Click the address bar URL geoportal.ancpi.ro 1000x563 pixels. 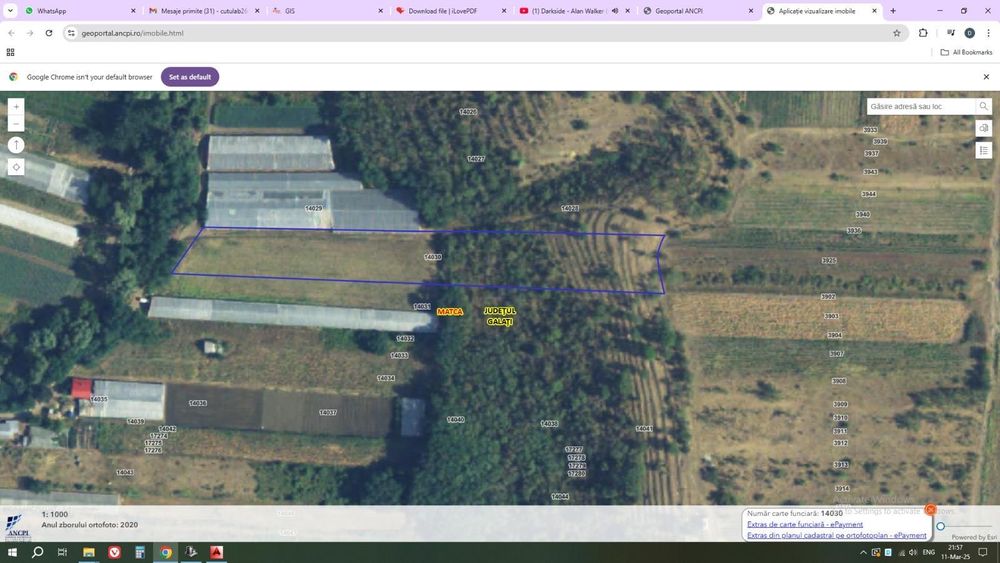(x=133, y=33)
